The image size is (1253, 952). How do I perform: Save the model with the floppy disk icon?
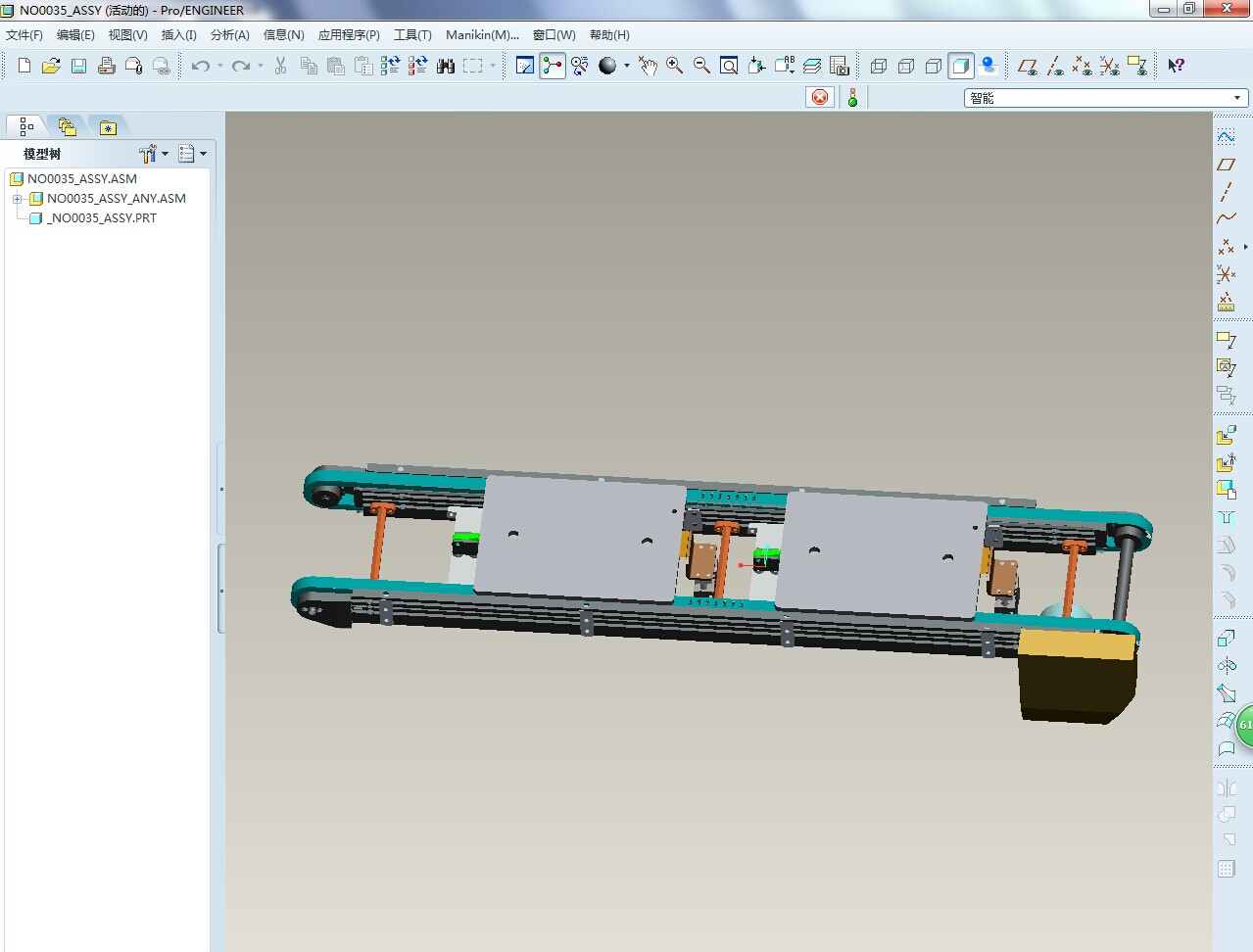[78, 66]
